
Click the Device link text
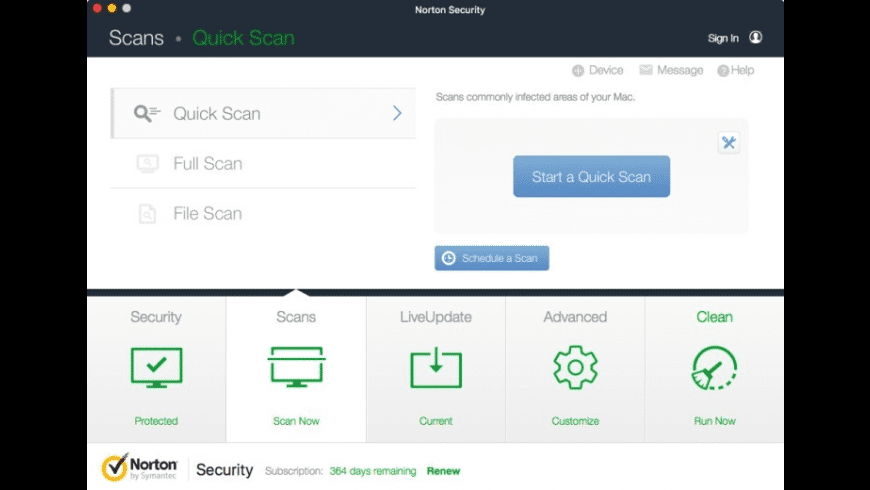coord(606,70)
